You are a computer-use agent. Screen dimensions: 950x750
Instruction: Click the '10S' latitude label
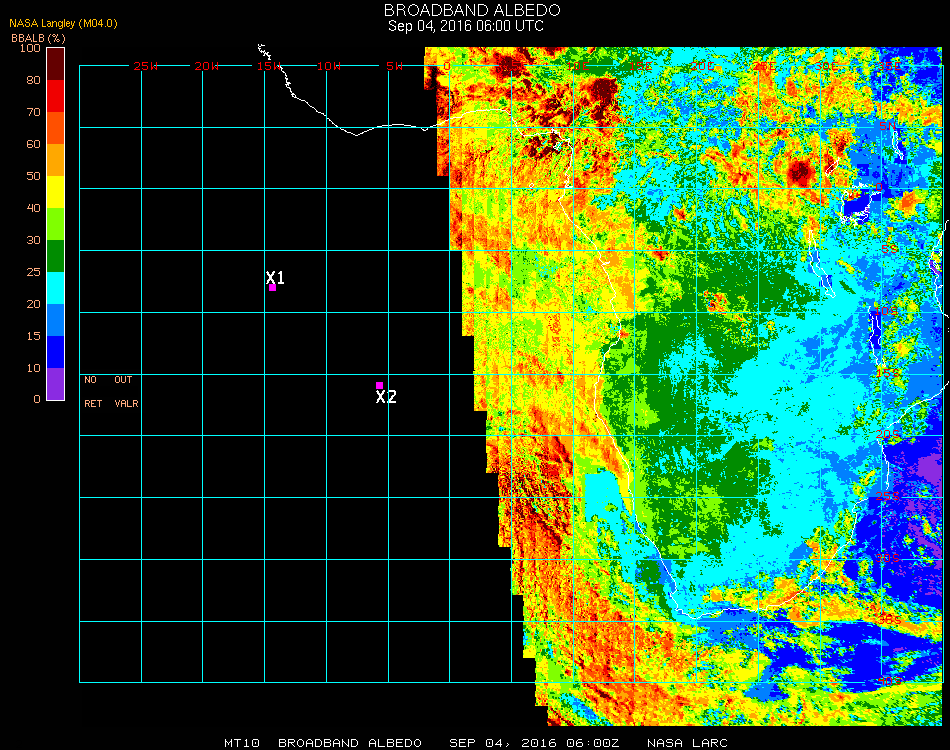886,311
